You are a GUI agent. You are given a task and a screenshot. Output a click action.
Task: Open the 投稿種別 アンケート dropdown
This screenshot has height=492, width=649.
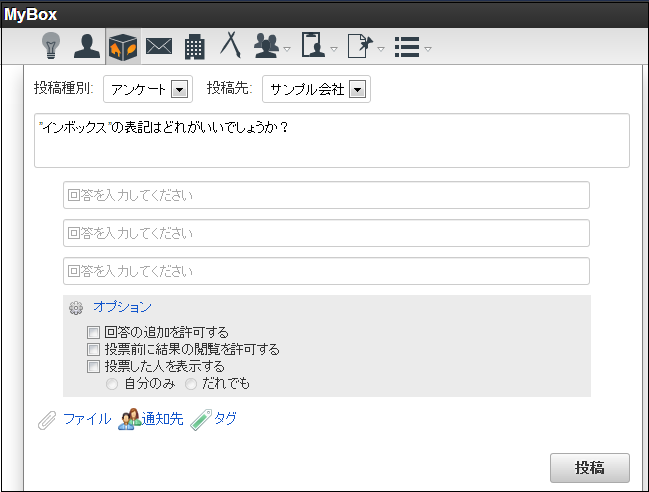click(x=148, y=89)
